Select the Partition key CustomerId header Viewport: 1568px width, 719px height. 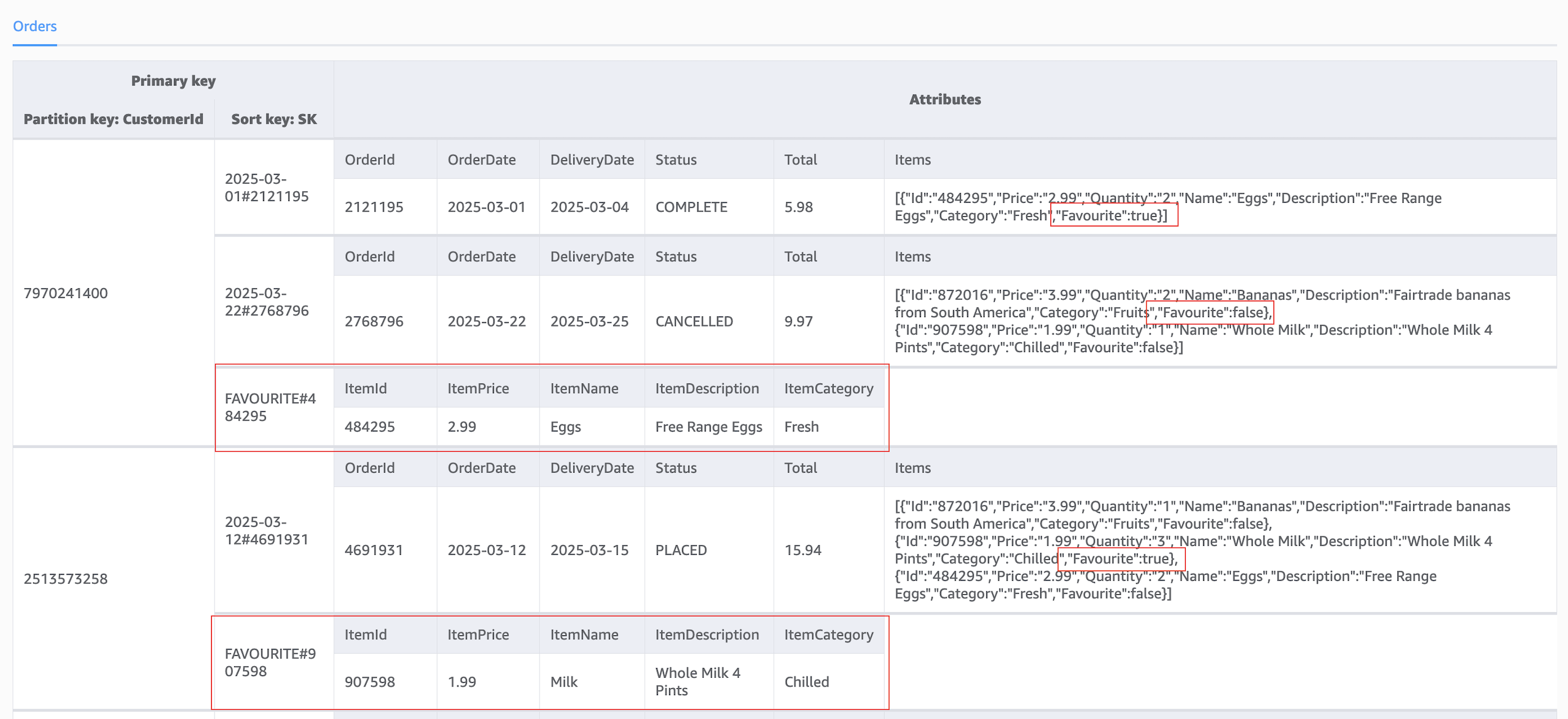(112, 119)
